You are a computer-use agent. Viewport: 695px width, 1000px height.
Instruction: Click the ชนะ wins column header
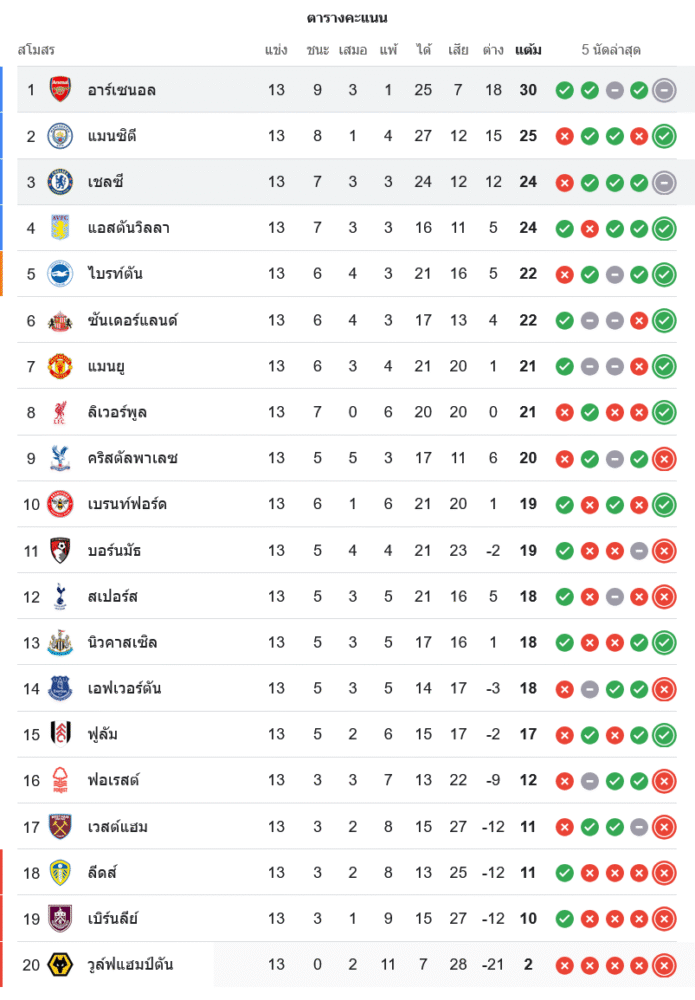pyautogui.click(x=318, y=49)
